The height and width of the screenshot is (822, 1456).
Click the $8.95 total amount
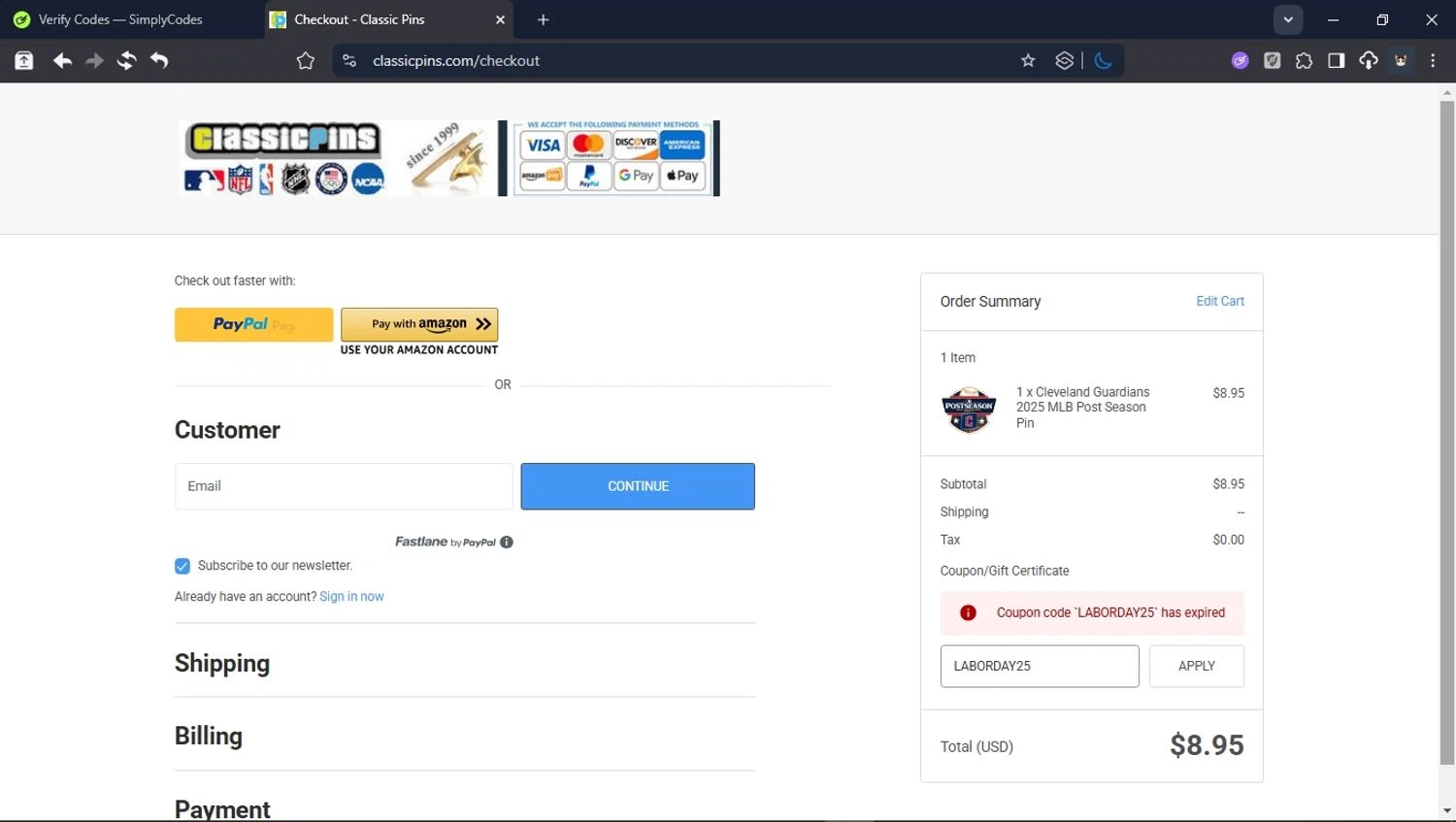point(1207,745)
